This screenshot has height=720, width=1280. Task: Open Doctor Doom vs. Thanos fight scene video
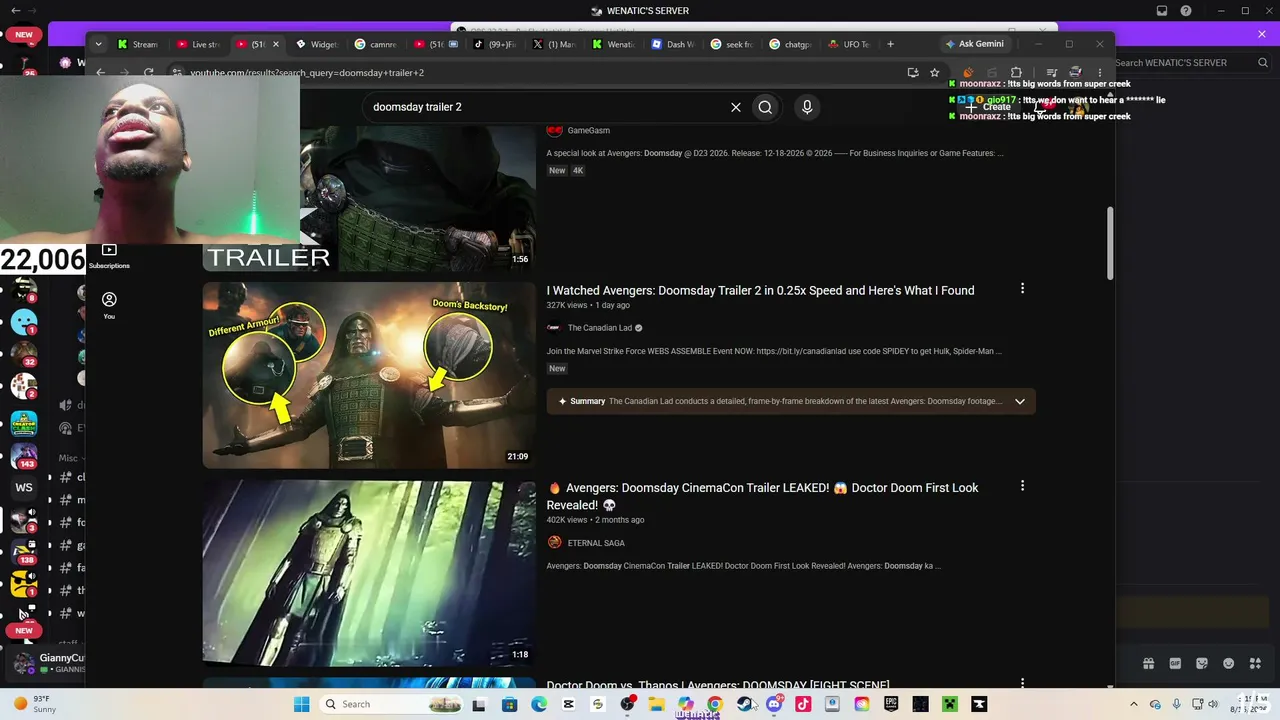pyautogui.click(x=718, y=685)
